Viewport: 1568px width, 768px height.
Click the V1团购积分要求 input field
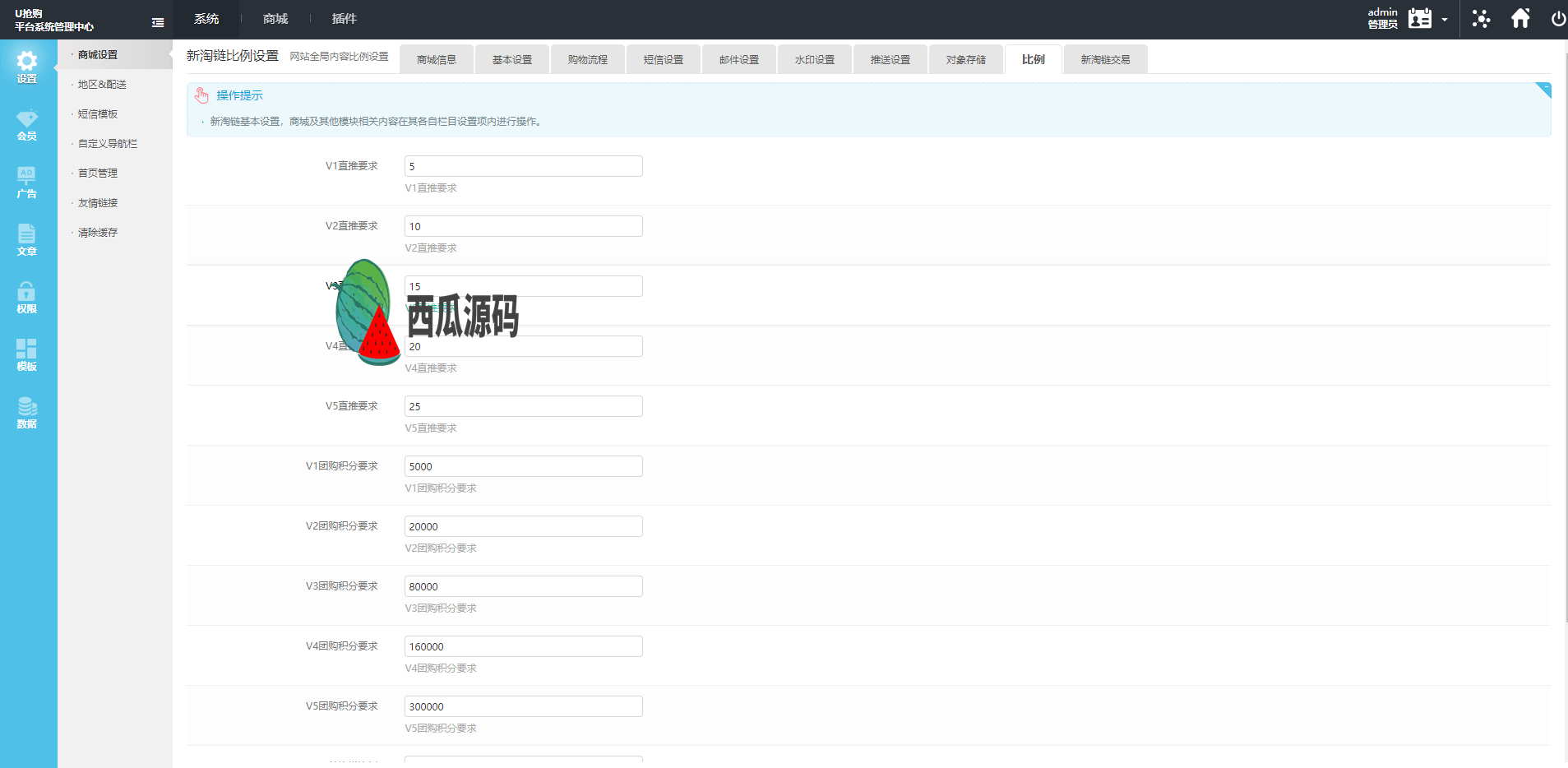pos(524,466)
